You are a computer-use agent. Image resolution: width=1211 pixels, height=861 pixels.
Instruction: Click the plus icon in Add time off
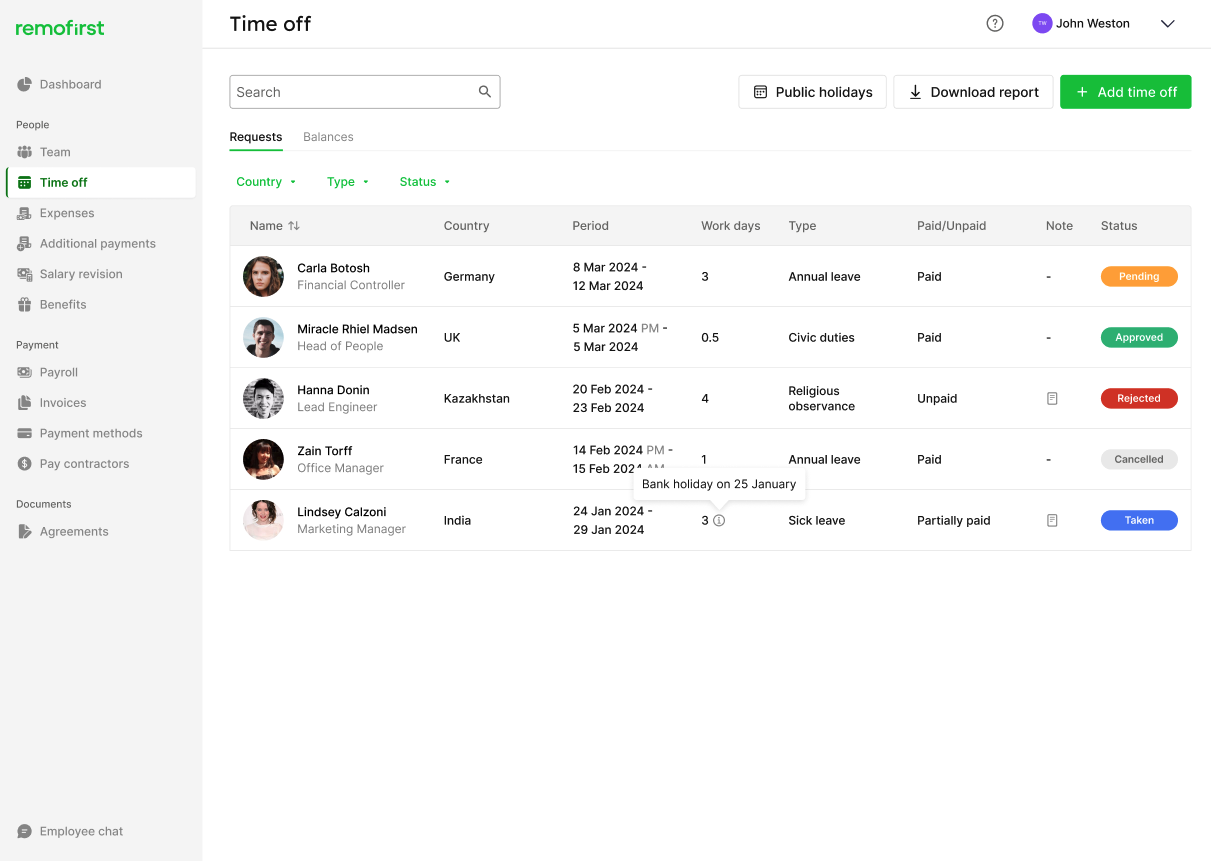coord(1082,92)
